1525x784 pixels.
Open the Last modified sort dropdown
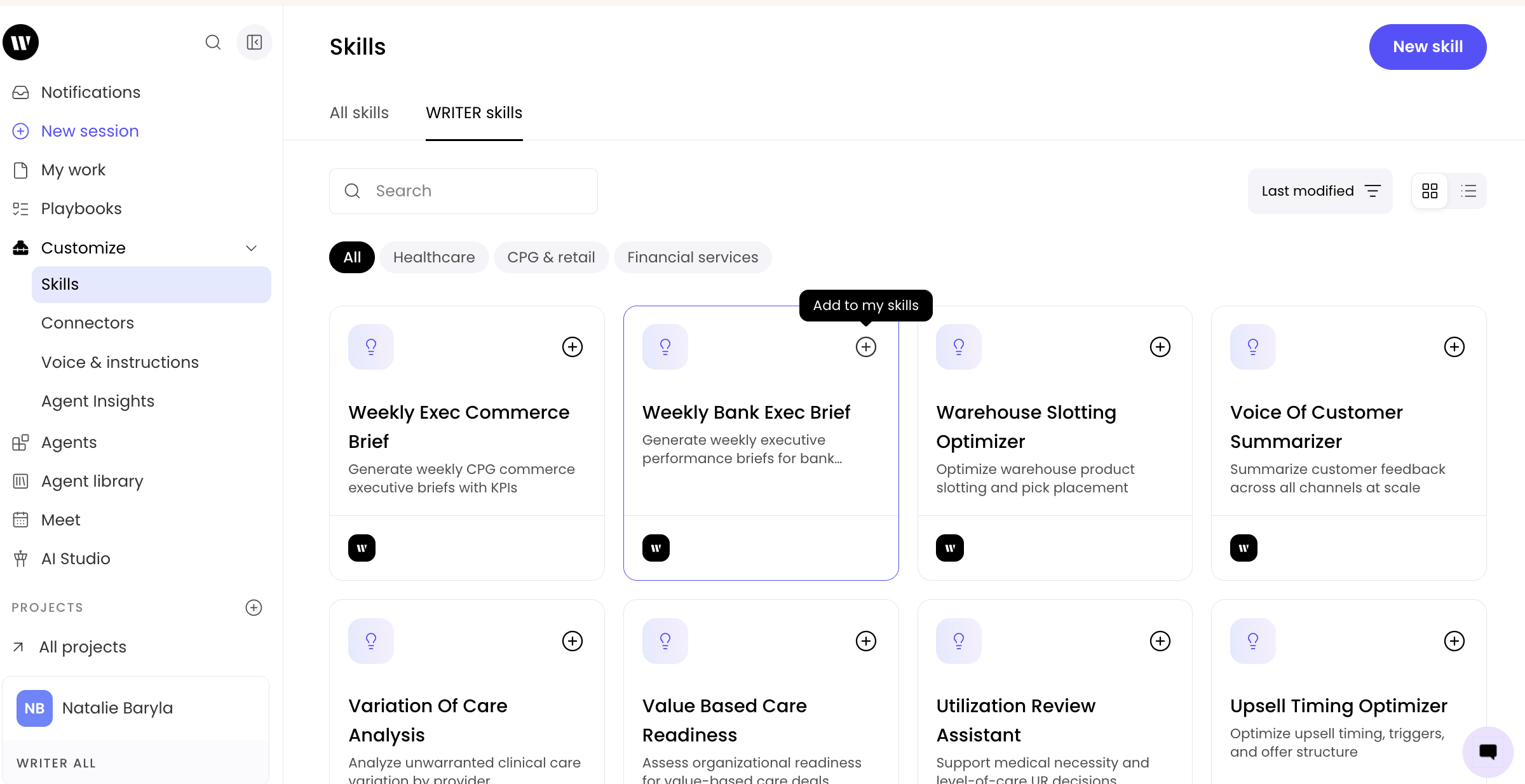click(x=1320, y=191)
